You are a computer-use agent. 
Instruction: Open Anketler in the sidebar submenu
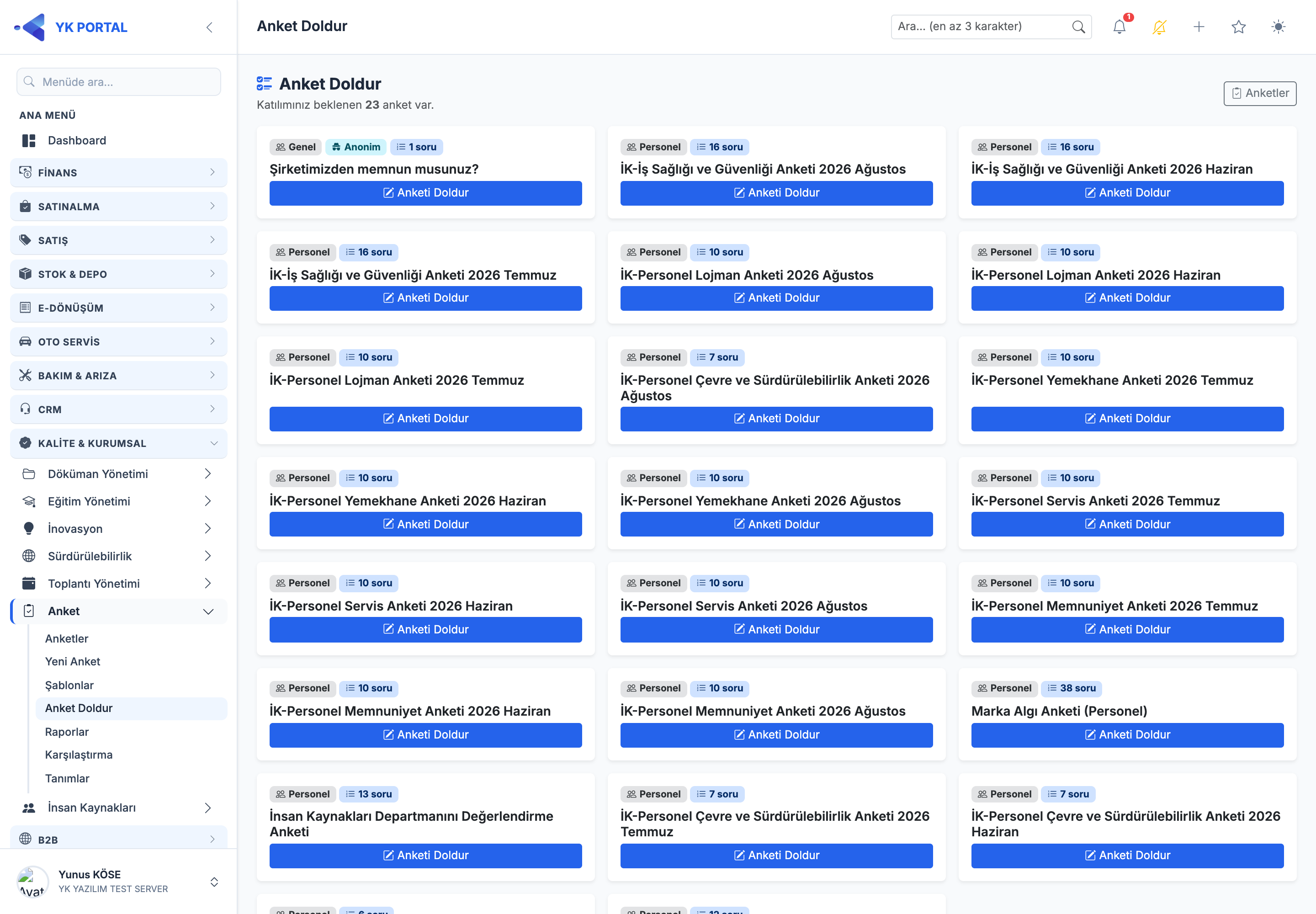[x=66, y=638]
